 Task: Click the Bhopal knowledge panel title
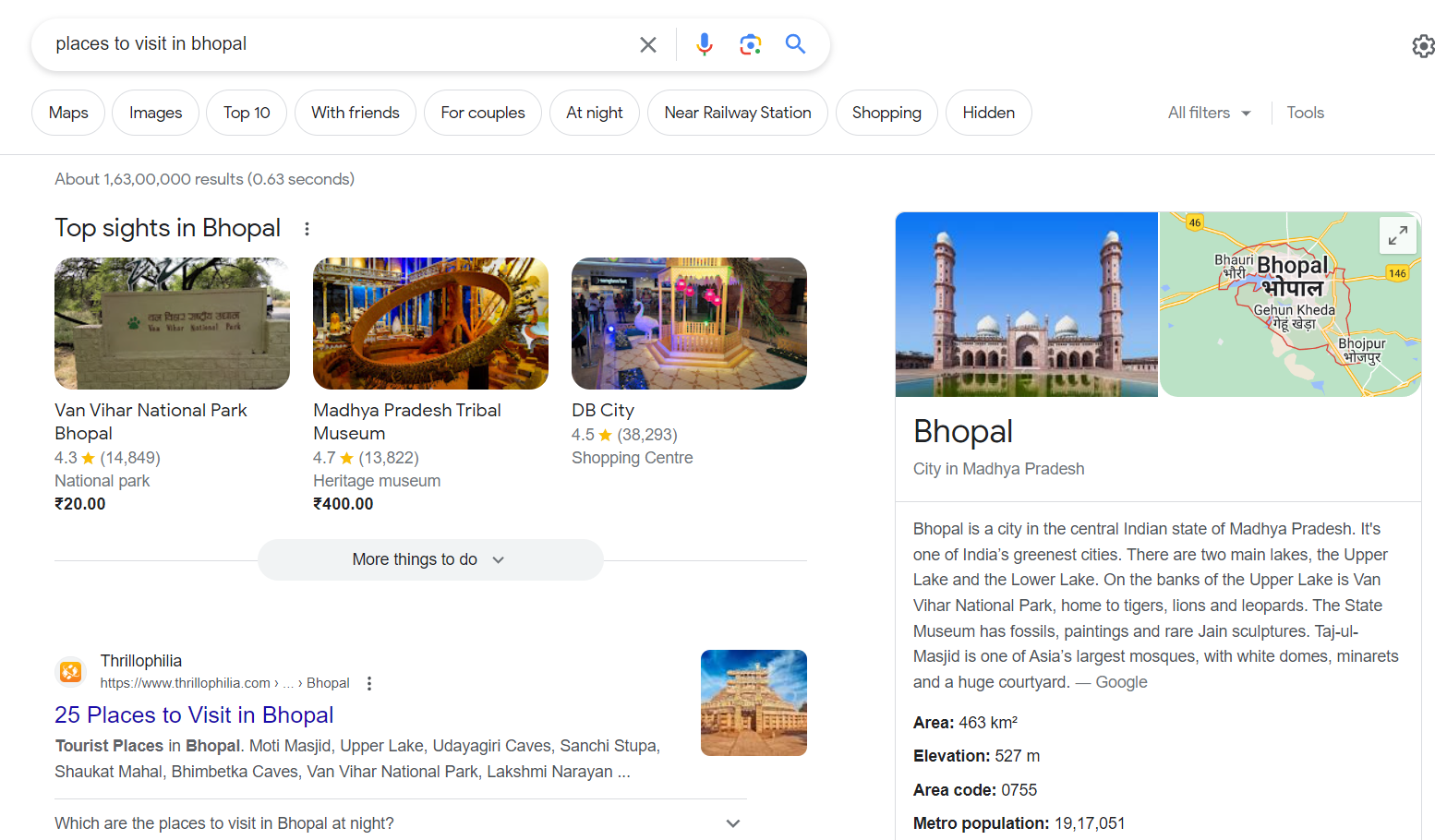963,432
